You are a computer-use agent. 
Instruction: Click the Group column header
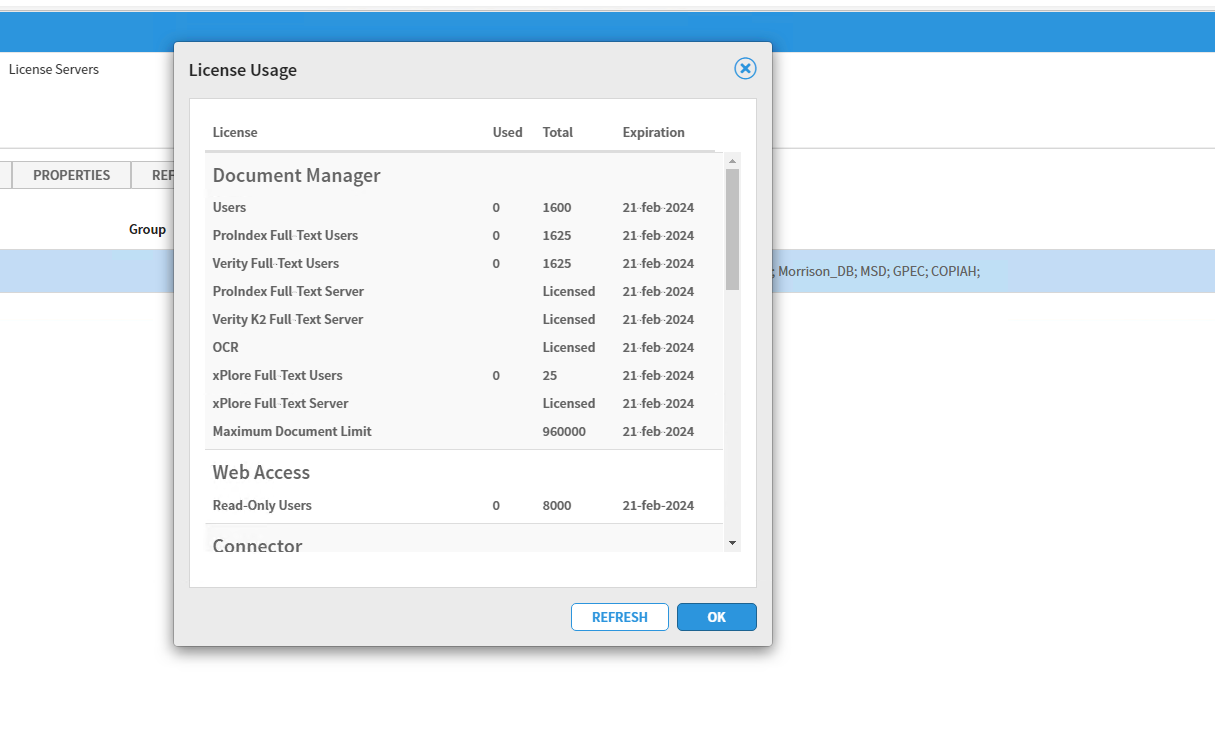click(x=147, y=229)
